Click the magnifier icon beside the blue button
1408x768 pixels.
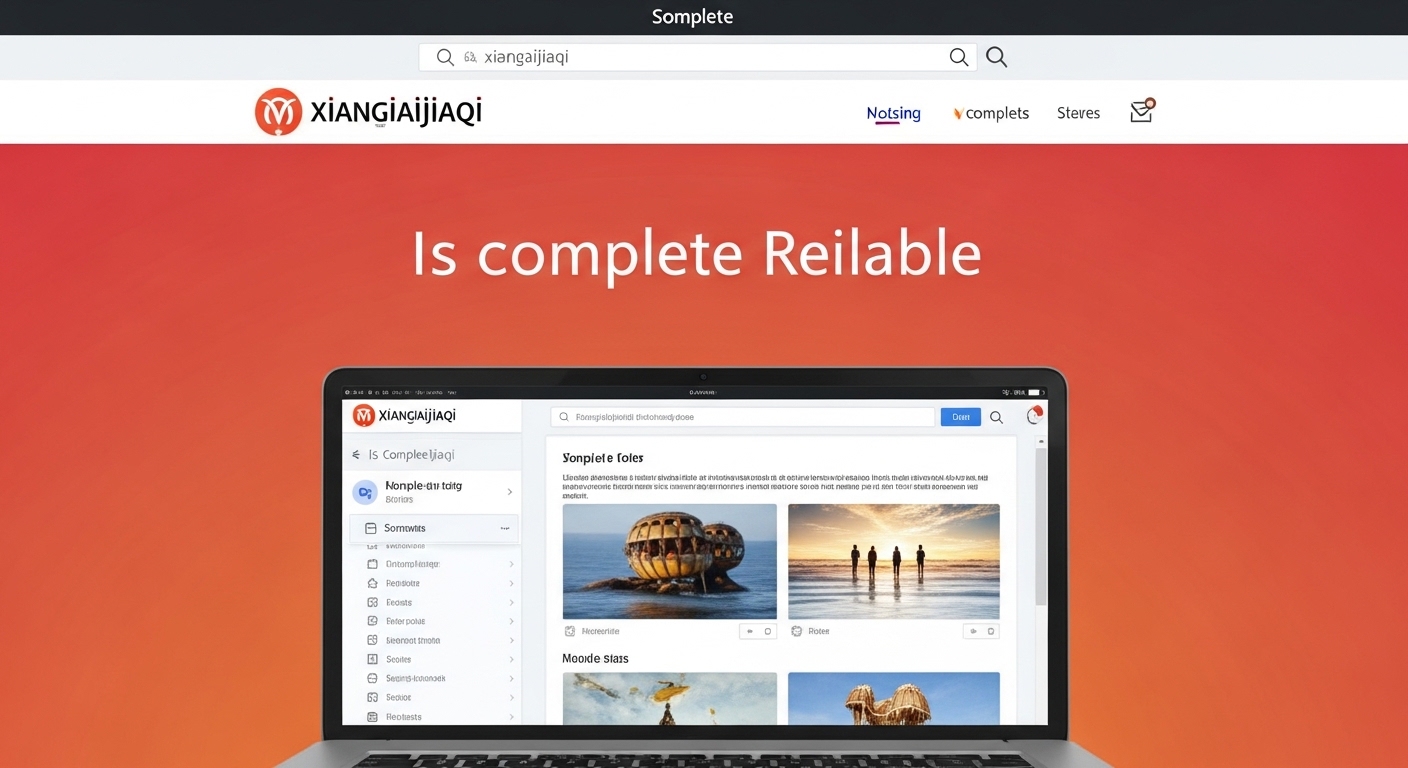click(x=996, y=417)
